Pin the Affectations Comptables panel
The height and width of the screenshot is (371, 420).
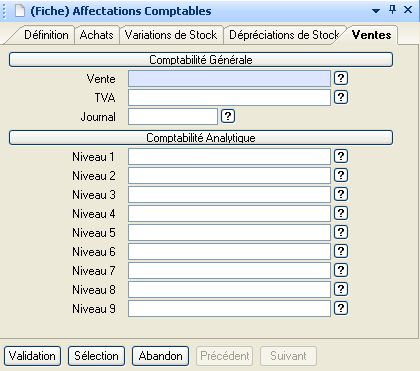pos(393,10)
